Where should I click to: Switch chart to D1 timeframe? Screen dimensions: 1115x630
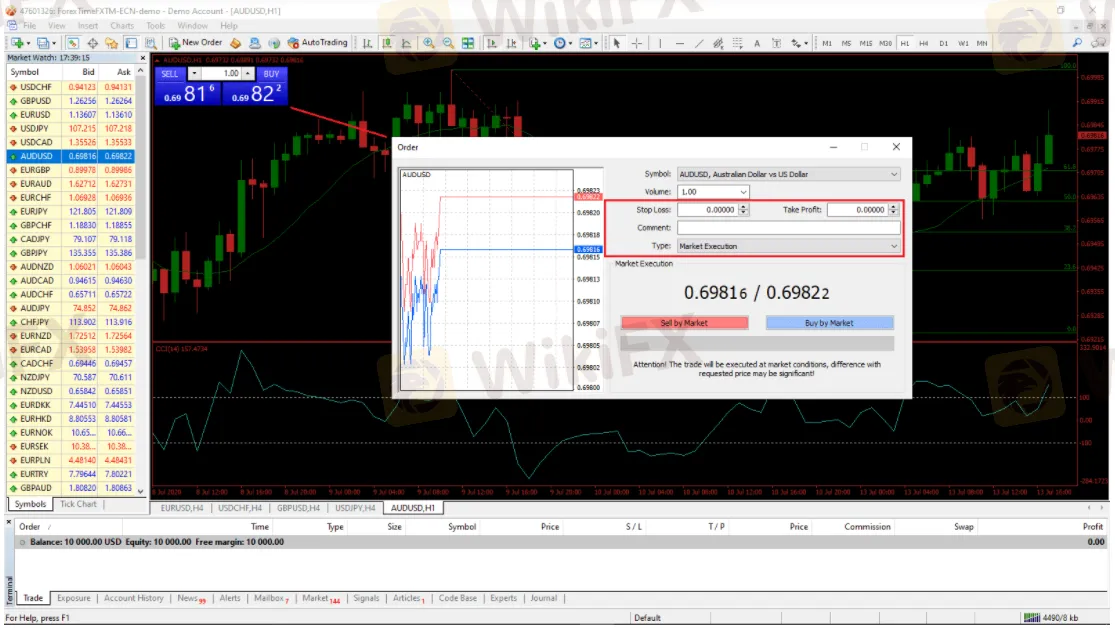point(944,43)
